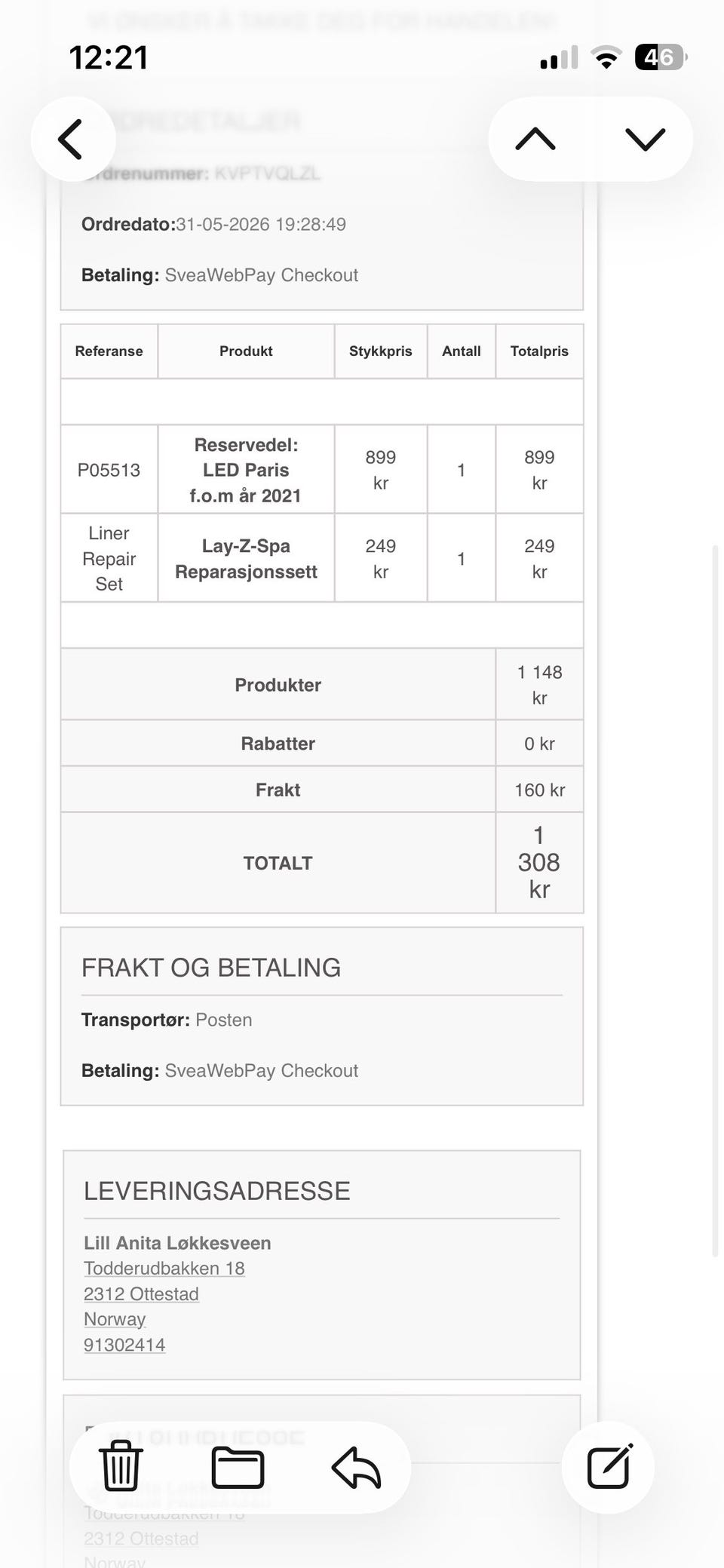
Task: Go to next message with down chevron
Action: coord(646,139)
